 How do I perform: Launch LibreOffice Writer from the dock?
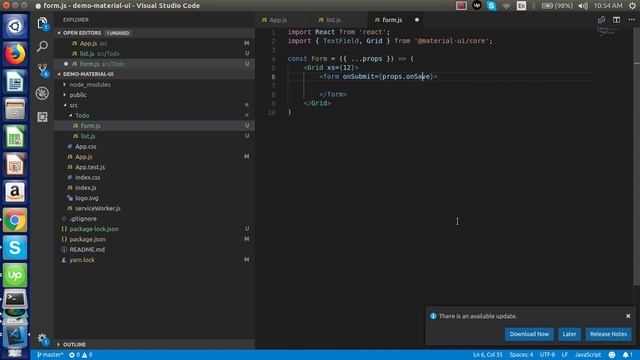pyautogui.click(x=15, y=82)
